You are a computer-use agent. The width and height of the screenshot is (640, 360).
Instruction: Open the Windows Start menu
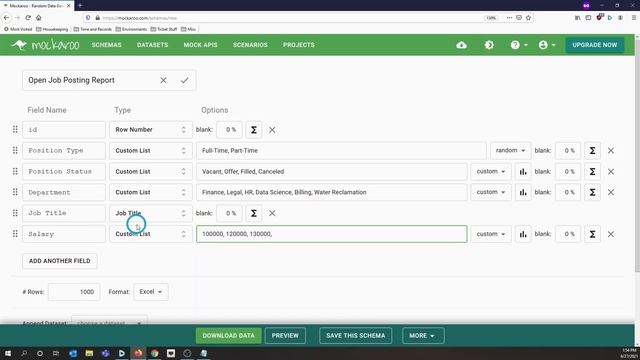click(x=8, y=353)
